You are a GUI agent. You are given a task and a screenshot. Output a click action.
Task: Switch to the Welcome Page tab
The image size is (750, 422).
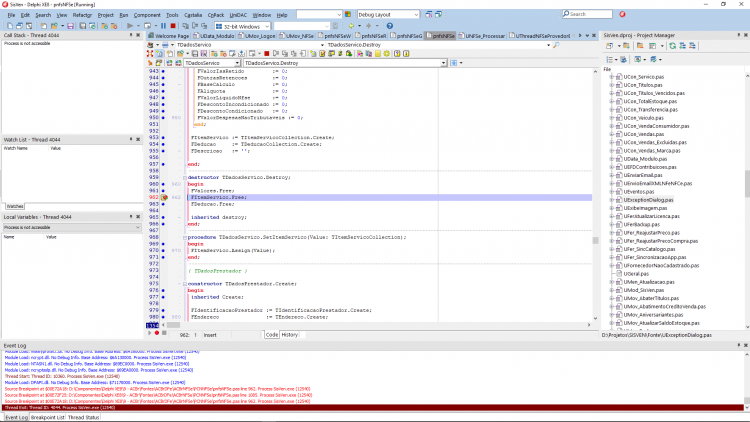(x=169, y=36)
